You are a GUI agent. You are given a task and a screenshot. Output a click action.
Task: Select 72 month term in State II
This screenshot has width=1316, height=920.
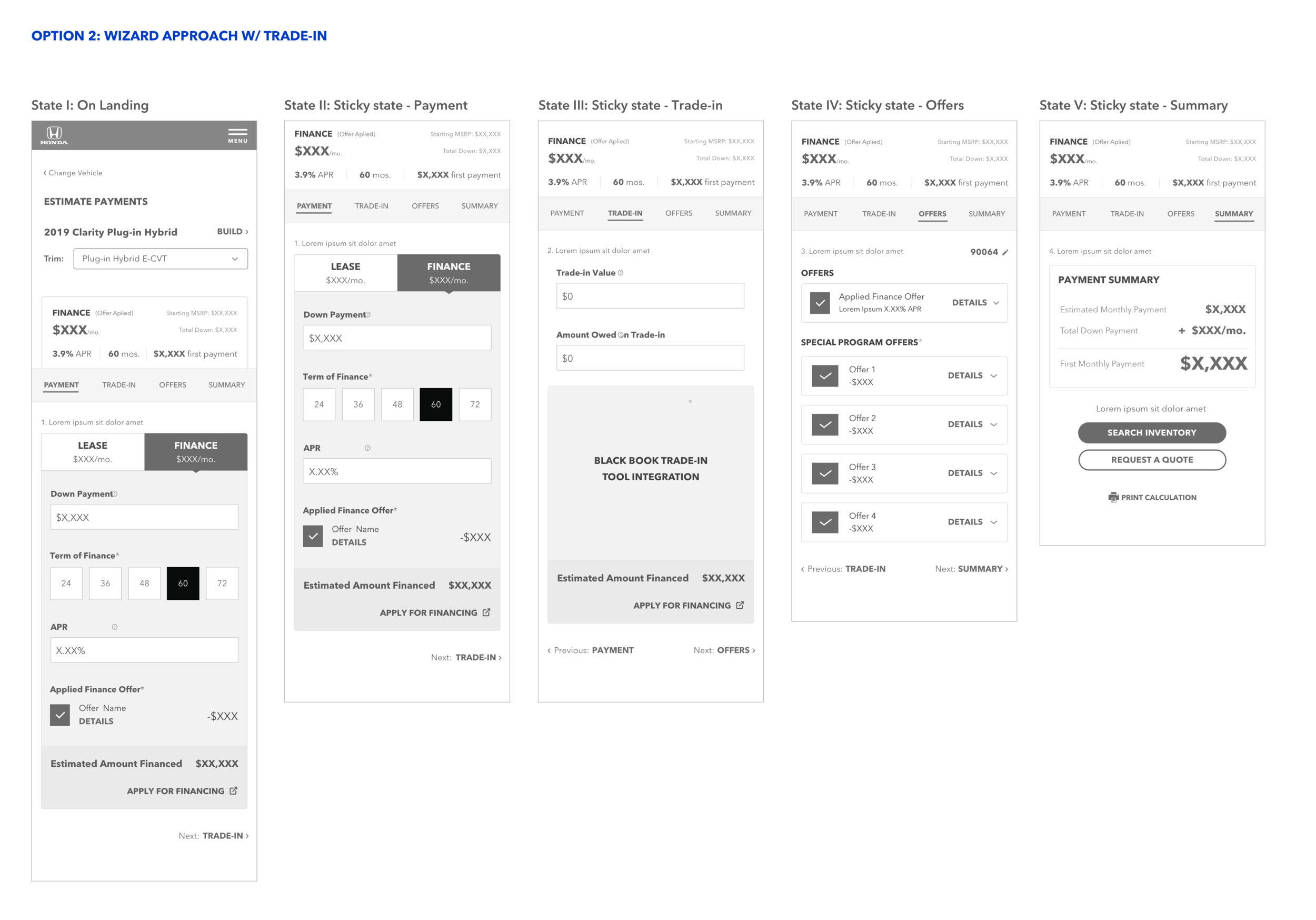pos(475,404)
